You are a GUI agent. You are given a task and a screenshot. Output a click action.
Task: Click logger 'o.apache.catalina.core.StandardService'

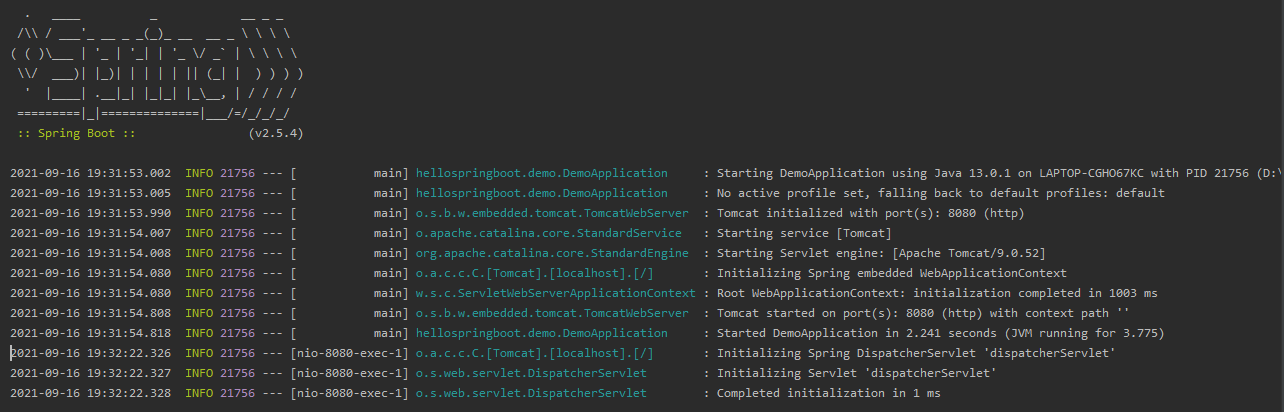(548, 233)
